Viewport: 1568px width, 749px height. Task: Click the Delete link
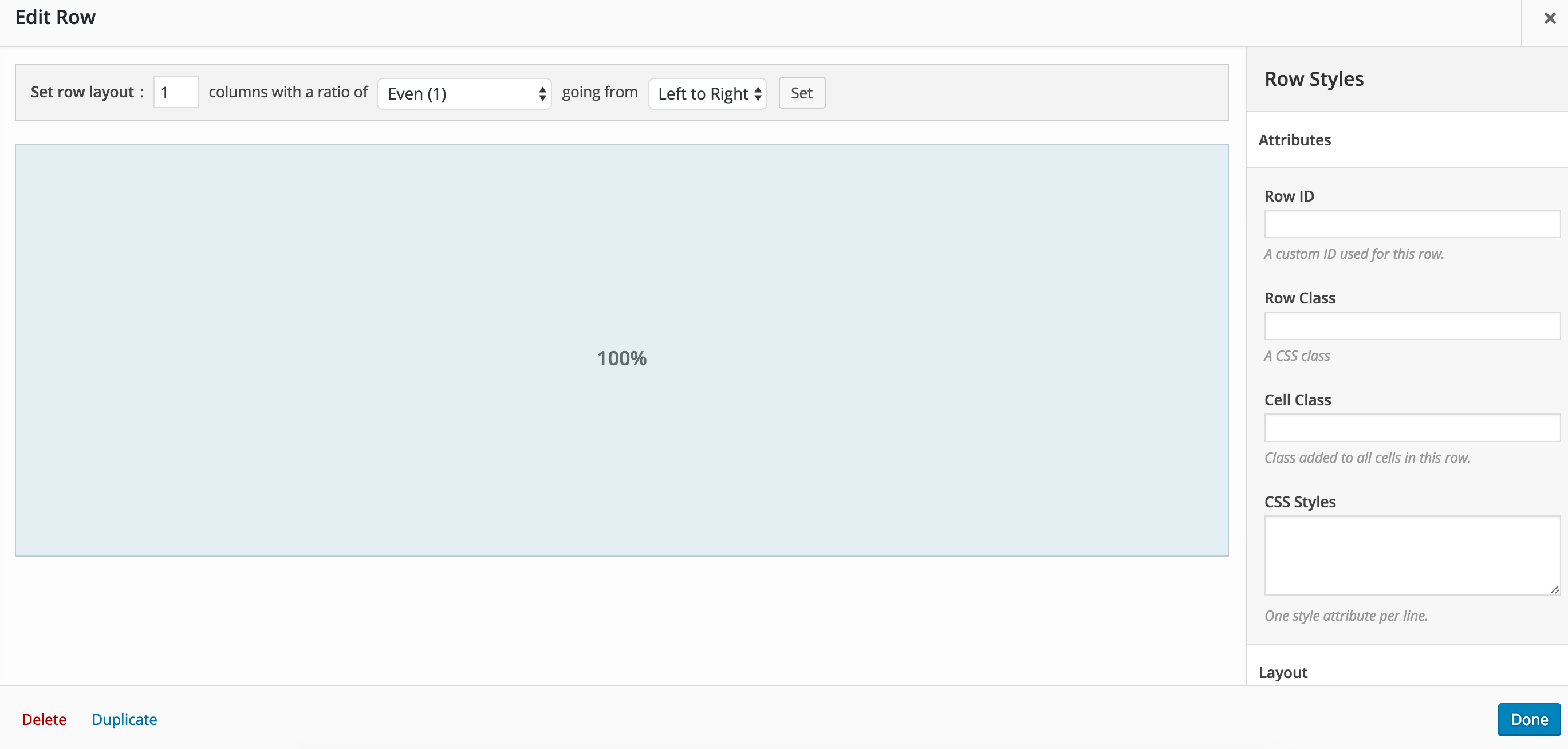pos(44,719)
